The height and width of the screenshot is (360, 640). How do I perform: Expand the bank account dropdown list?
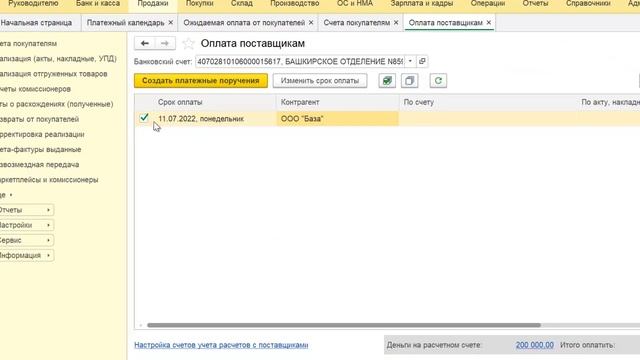[x=410, y=61]
